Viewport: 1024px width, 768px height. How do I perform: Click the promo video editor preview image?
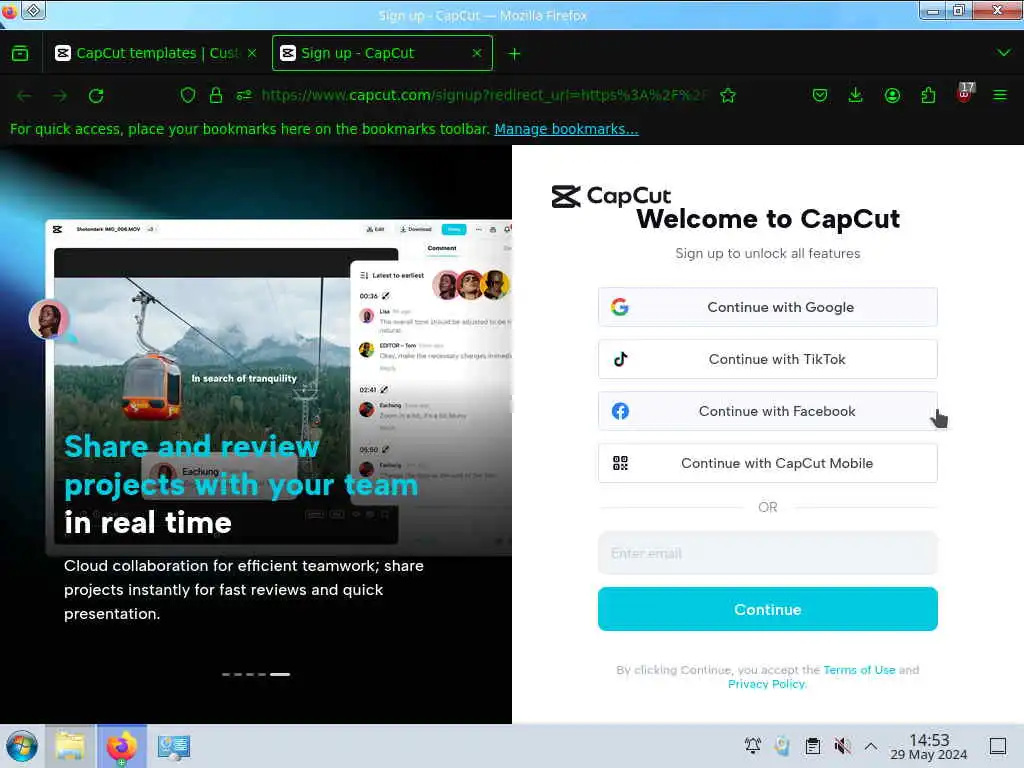click(278, 388)
